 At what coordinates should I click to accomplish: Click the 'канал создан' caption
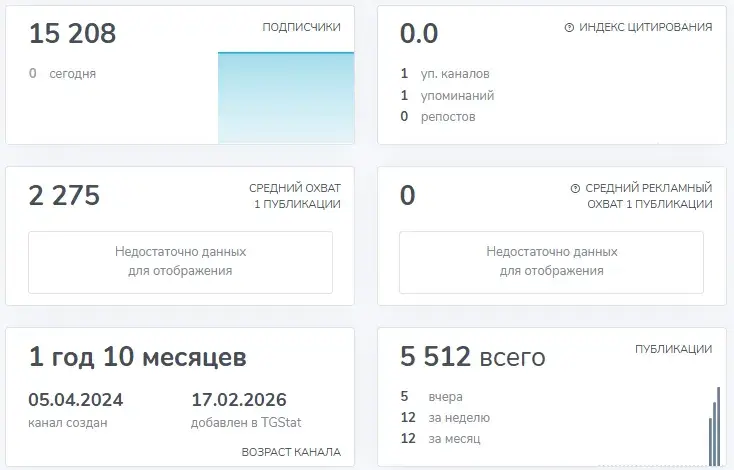[x=68, y=423]
